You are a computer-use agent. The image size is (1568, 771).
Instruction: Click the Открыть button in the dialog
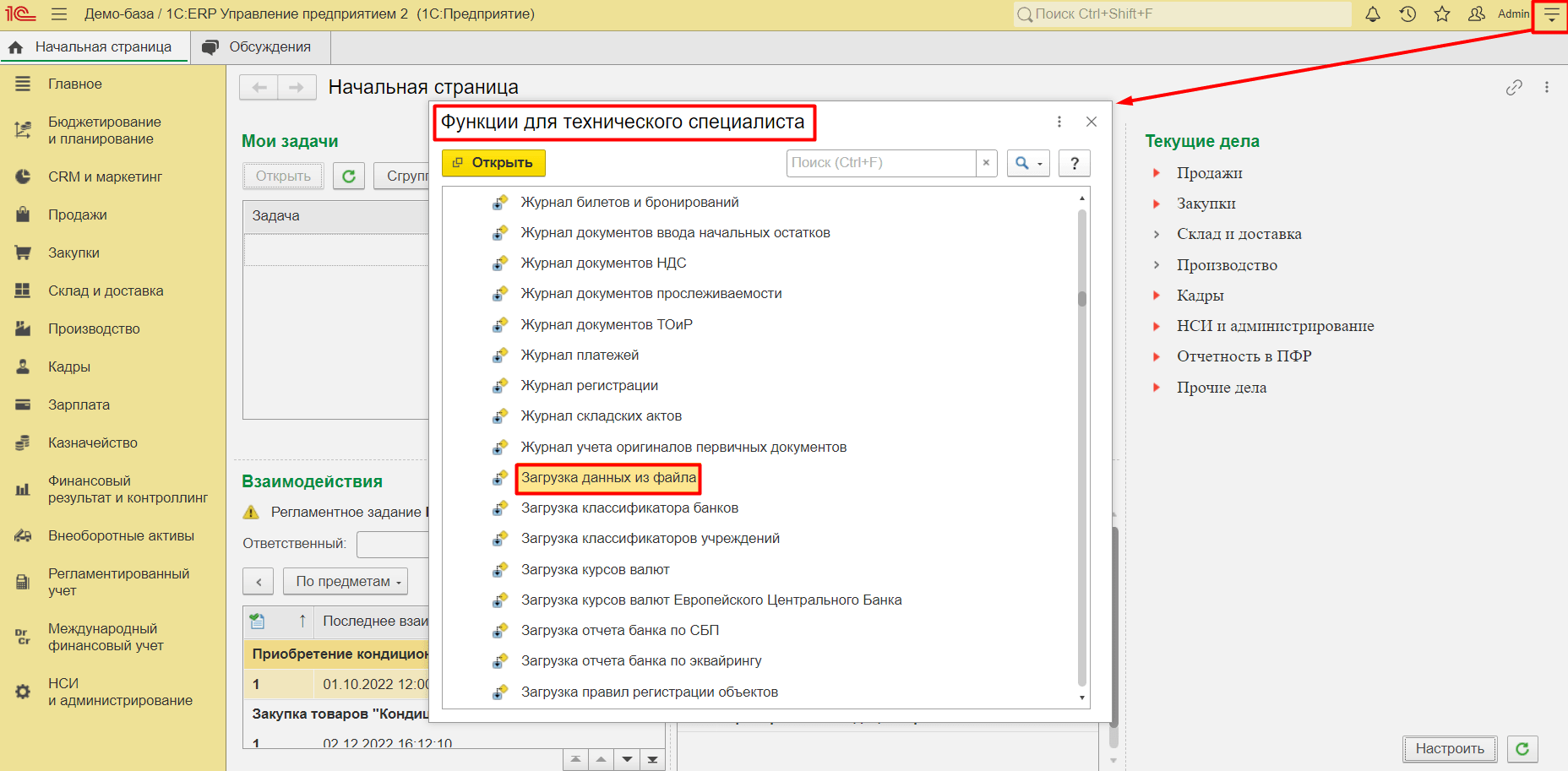point(493,162)
